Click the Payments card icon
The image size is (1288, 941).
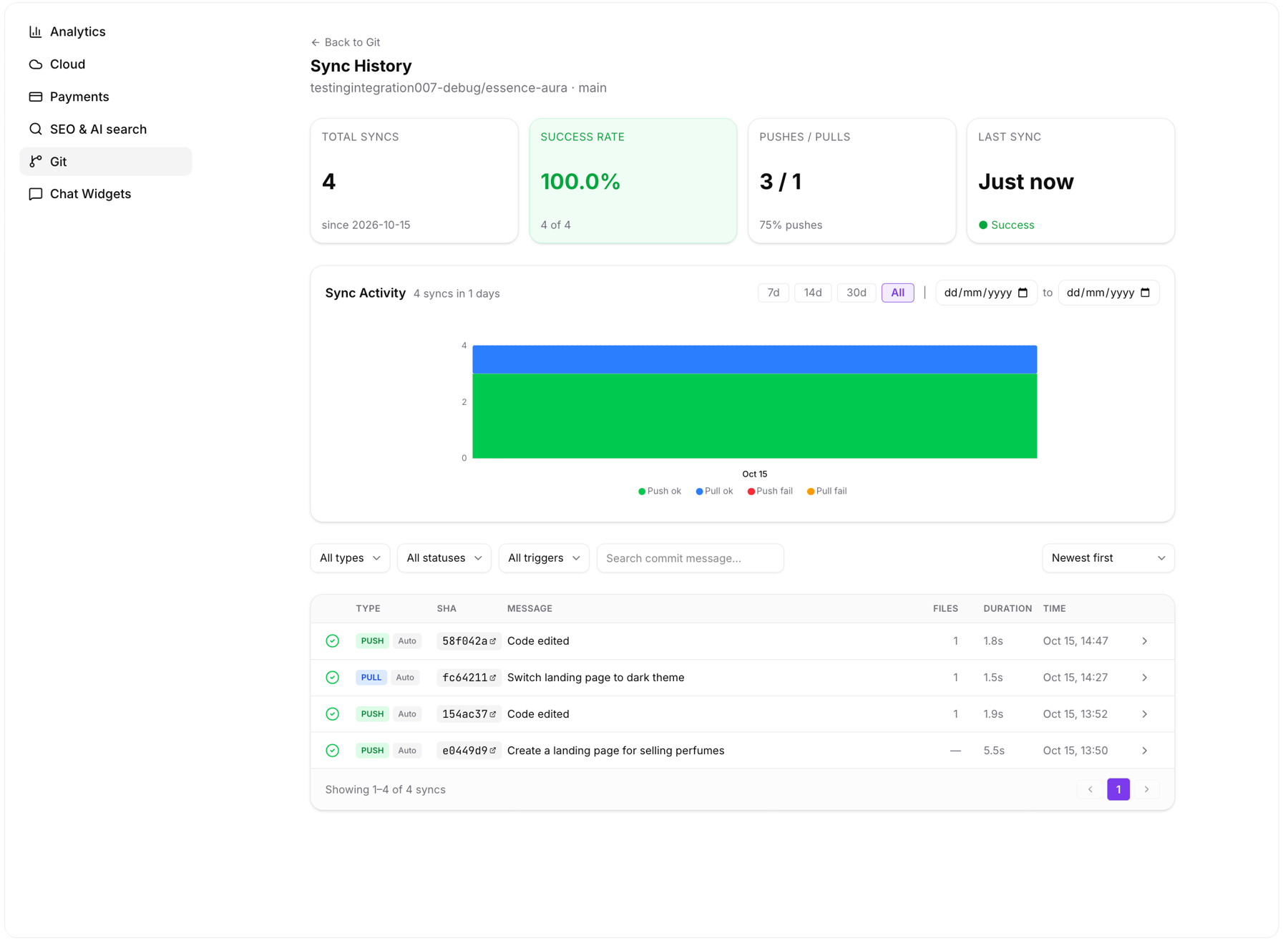point(35,97)
